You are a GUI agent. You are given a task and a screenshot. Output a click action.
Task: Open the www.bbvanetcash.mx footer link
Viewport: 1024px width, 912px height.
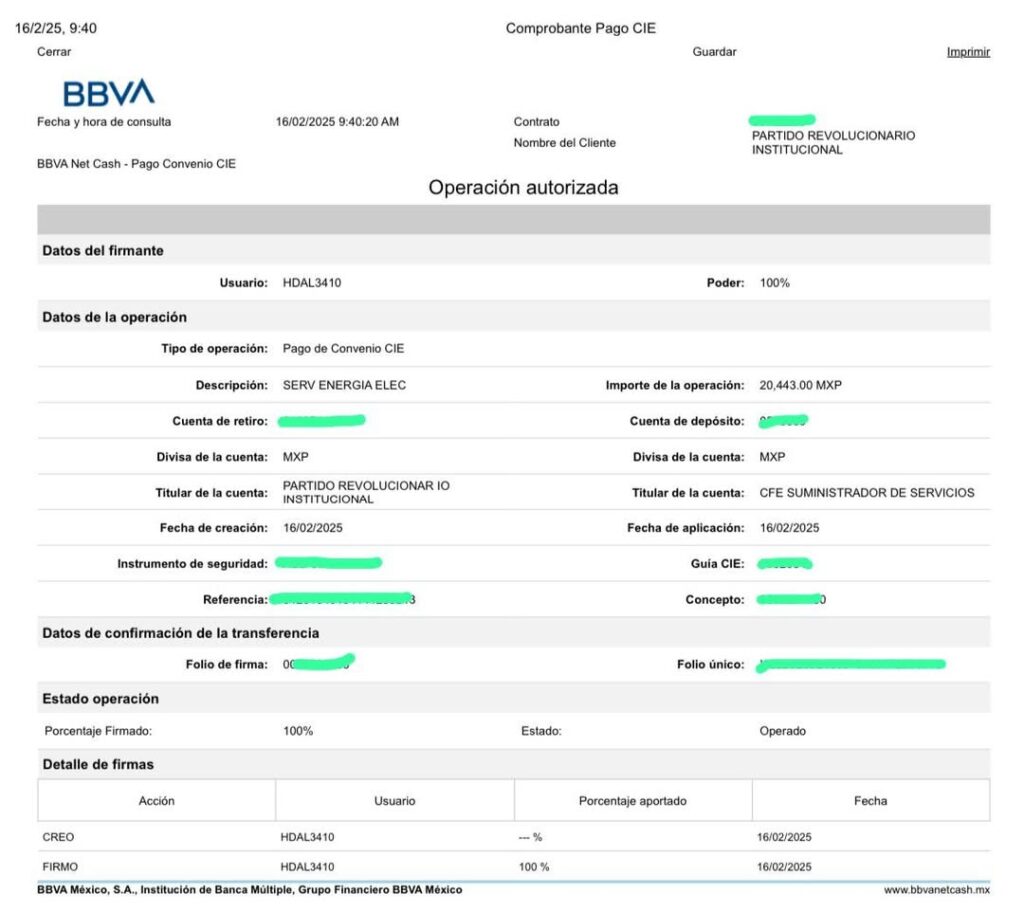pyautogui.click(x=936, y=889)
